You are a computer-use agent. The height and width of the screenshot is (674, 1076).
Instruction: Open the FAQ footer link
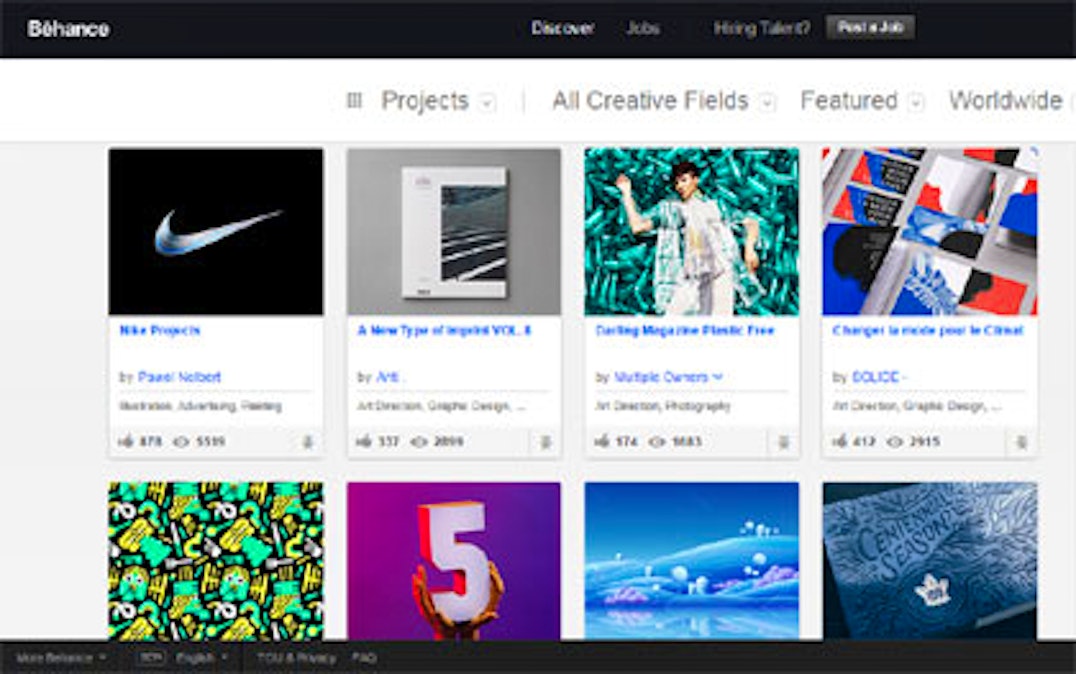364,658
